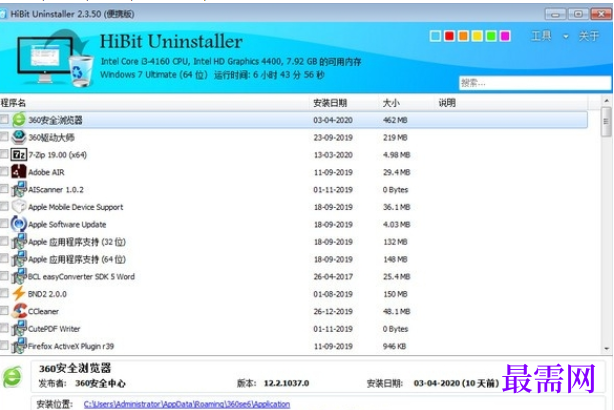
Task: Check the CutePDF Writer checkbox
Action: (x=4, y=328)
